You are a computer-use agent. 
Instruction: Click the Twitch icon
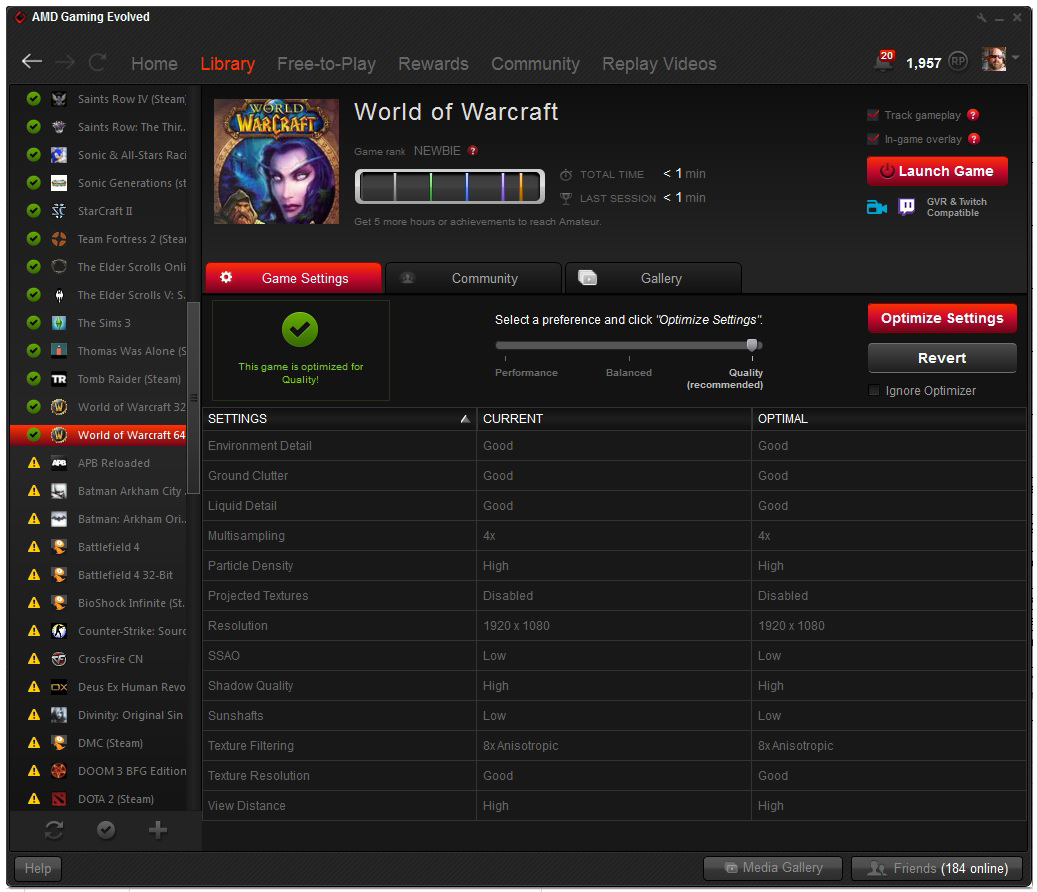906,207
